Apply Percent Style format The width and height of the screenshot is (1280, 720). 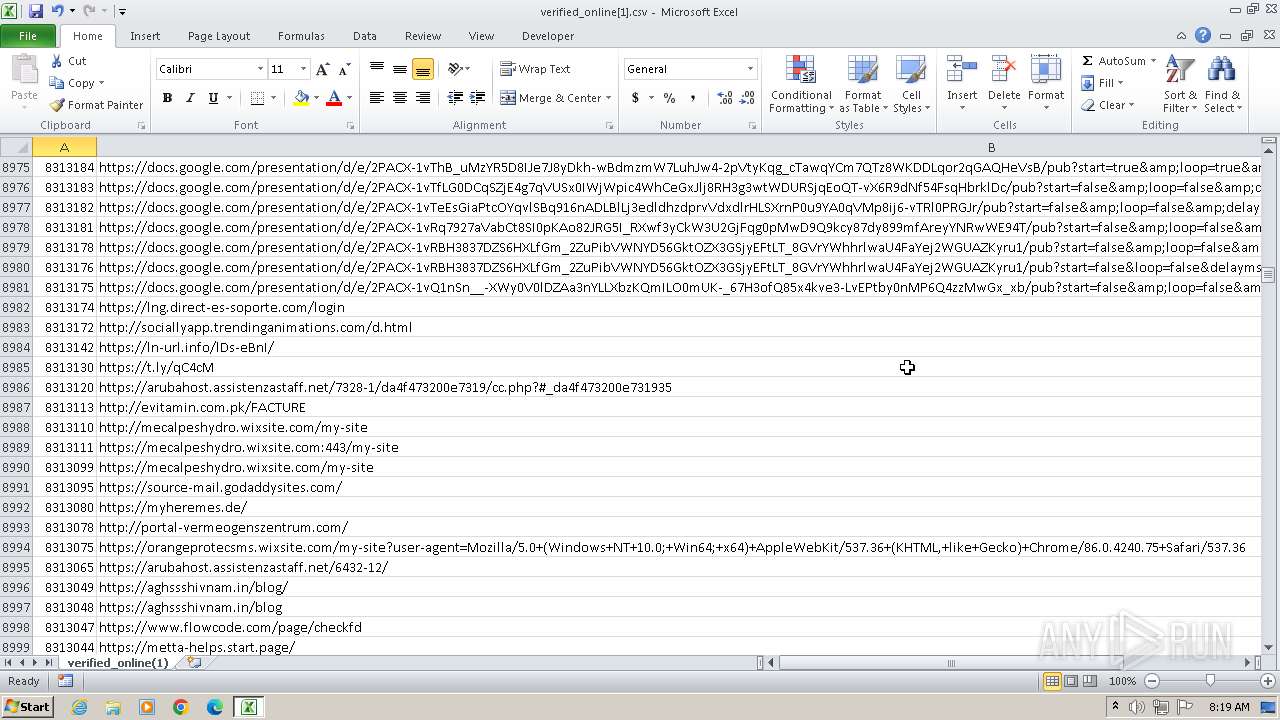click(669, 98)
